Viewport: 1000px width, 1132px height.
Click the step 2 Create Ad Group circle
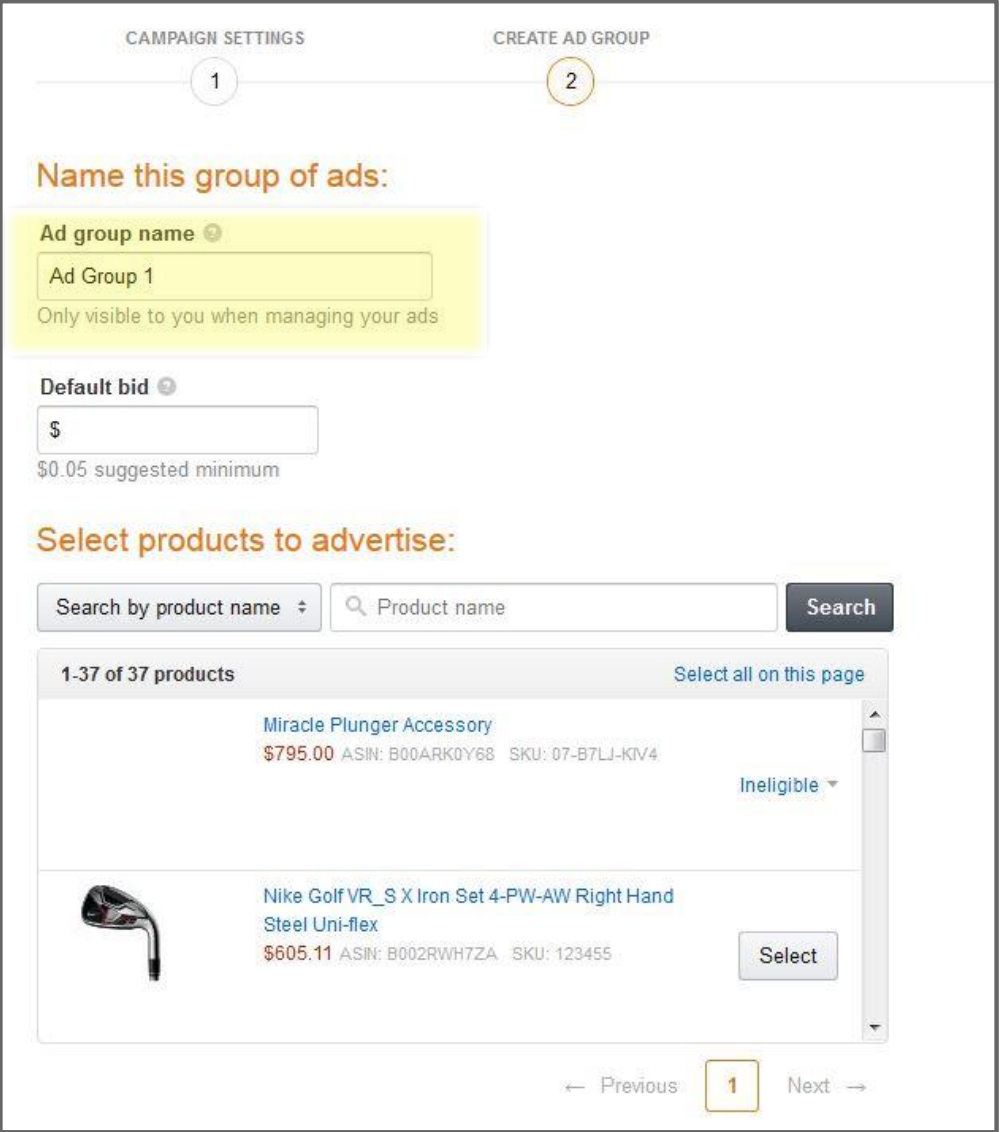570,81
